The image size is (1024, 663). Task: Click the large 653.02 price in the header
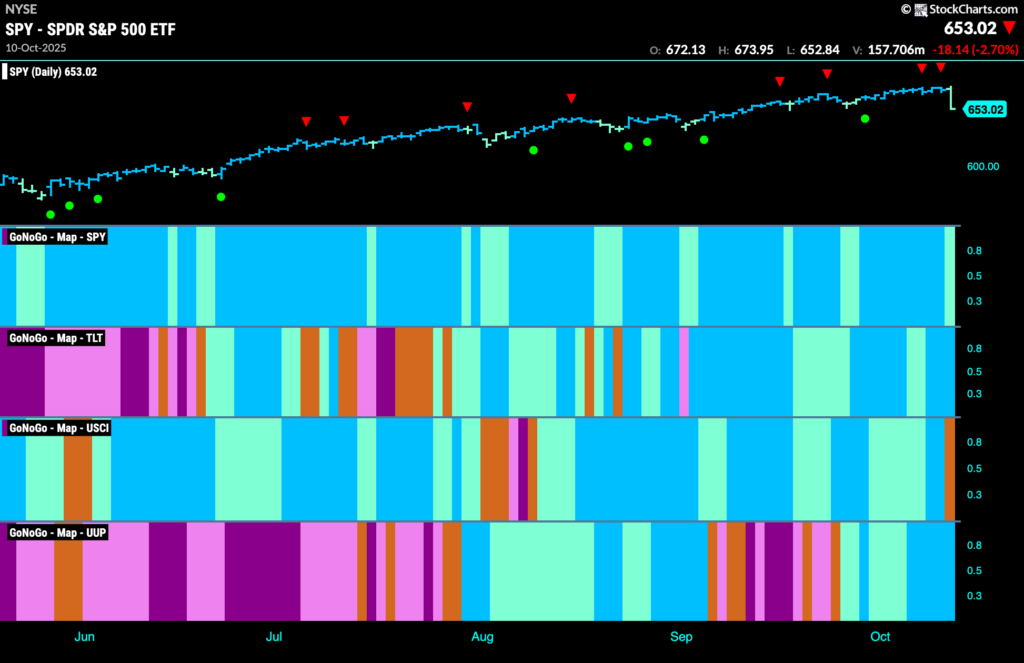970,28
